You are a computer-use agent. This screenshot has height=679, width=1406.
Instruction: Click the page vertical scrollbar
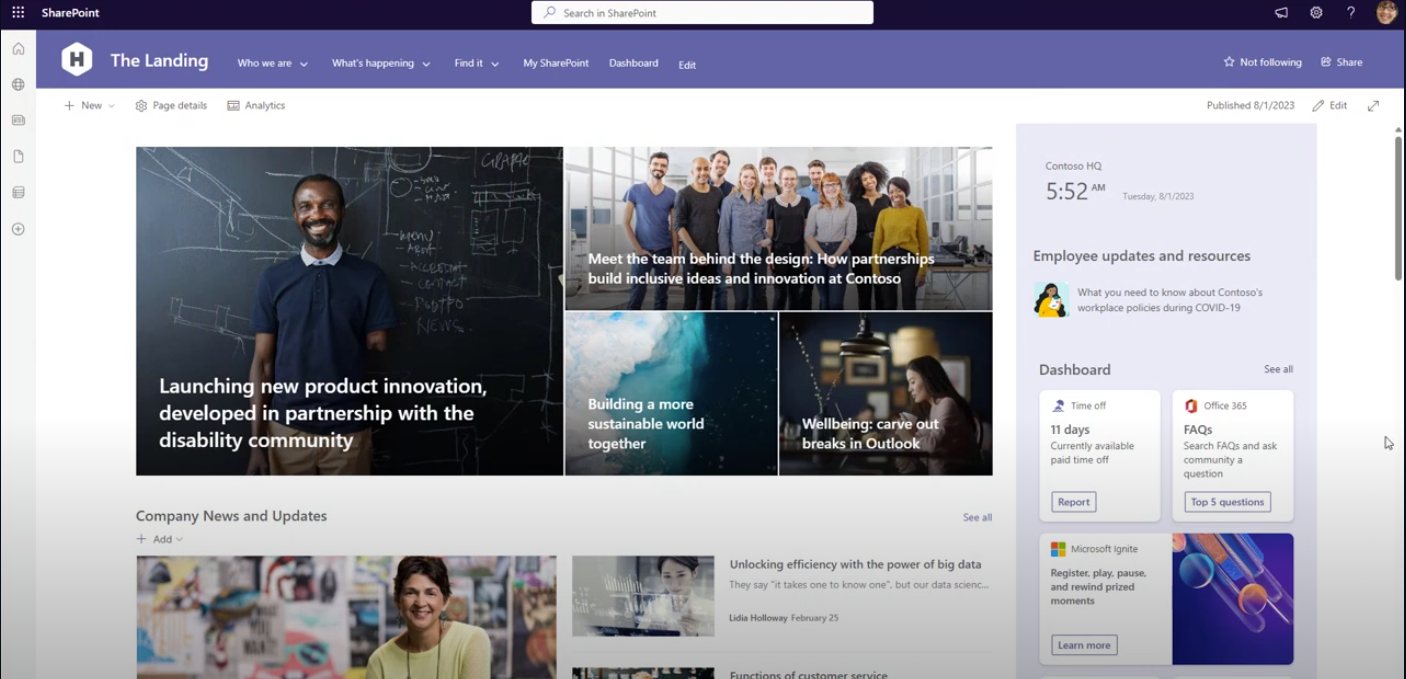click(x=1398, y=208)
